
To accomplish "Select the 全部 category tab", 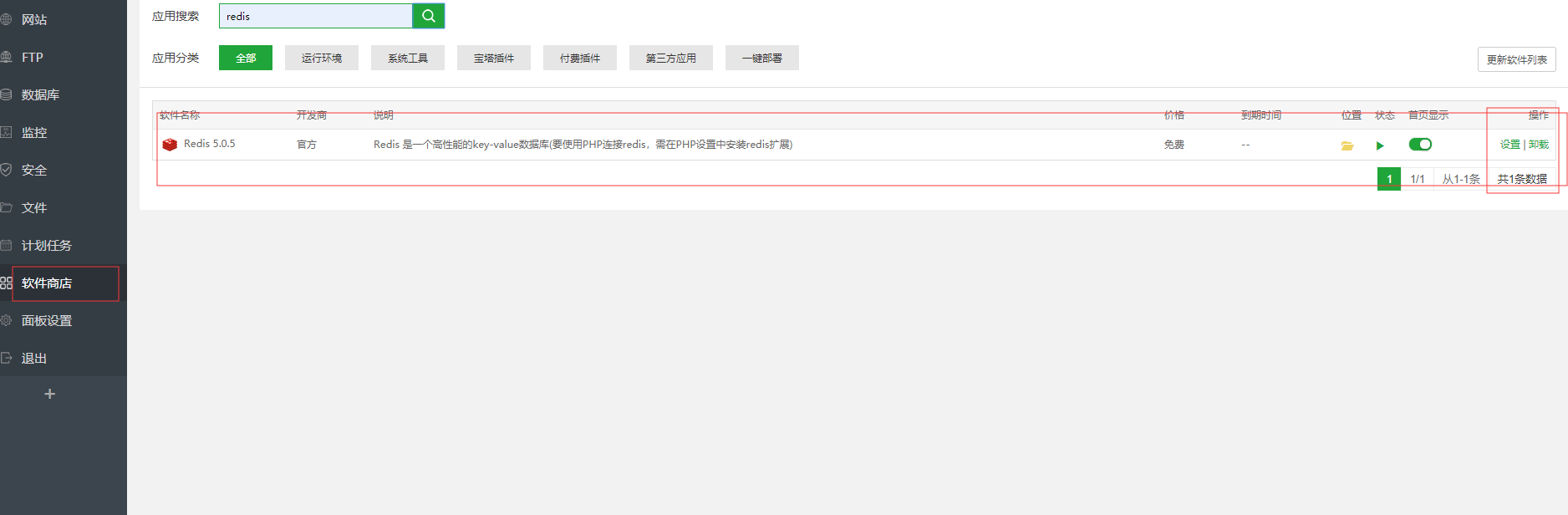I will pos(246,58).
